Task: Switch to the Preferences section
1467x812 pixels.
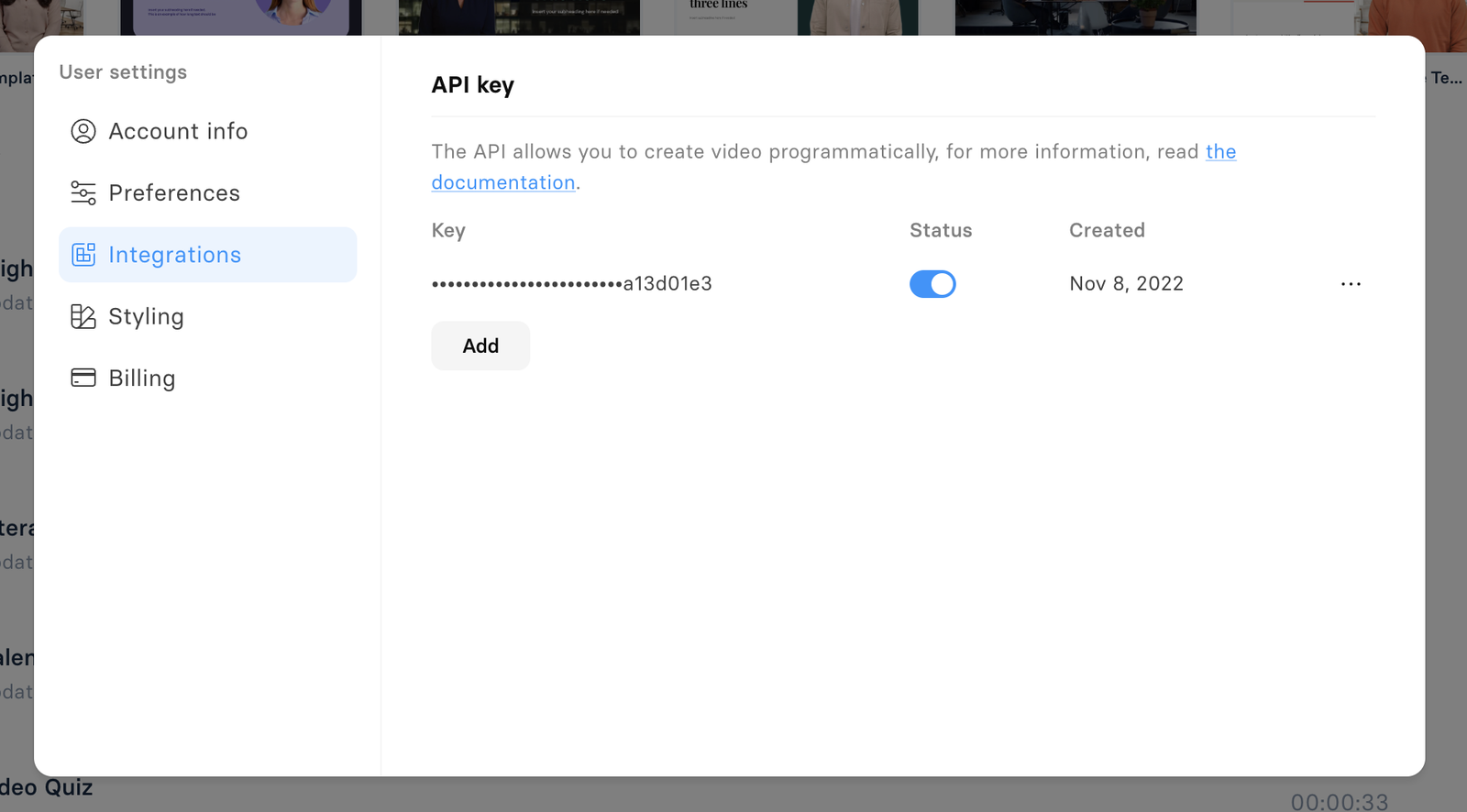Action: [174, 192]
